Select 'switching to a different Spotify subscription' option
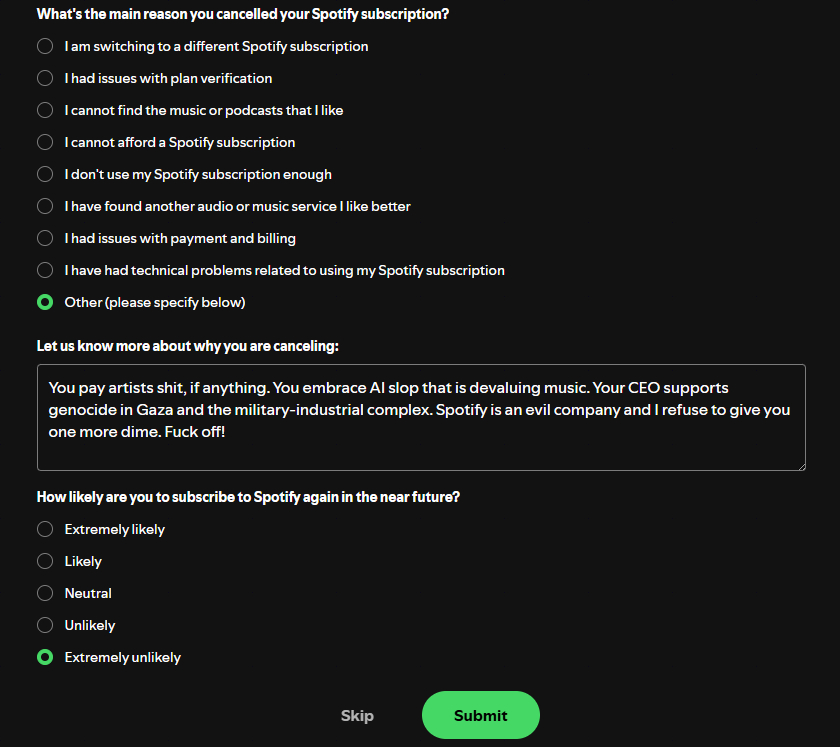Viewport: 840px width, 747px height. [45, 46]
